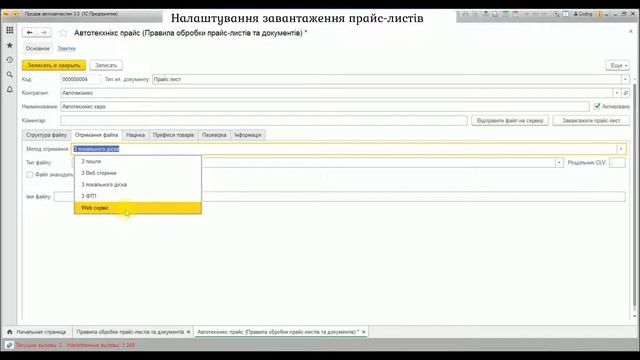The width and height of the screenshot is (640, 360).
Task: Switch to Націнка tab
Action: point(135,135)
